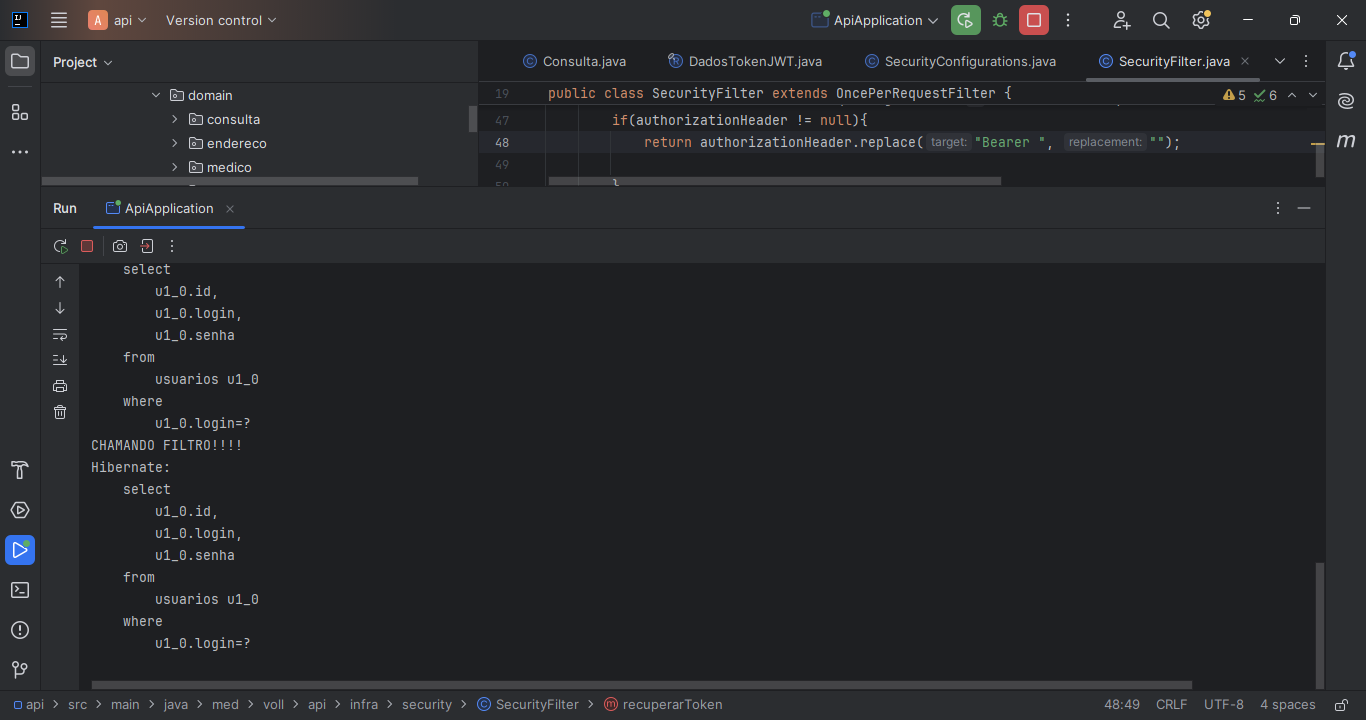Viewport: 1366px width, 720px height.
Task: Clear the console with the trash icon
Action: (x=60, y=412)
